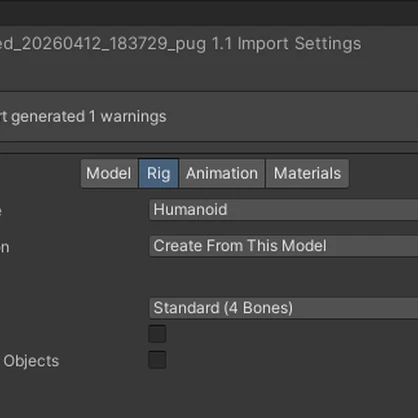
Task: Open the Humanoid animation type dropdown
Action: pos(284,210)
